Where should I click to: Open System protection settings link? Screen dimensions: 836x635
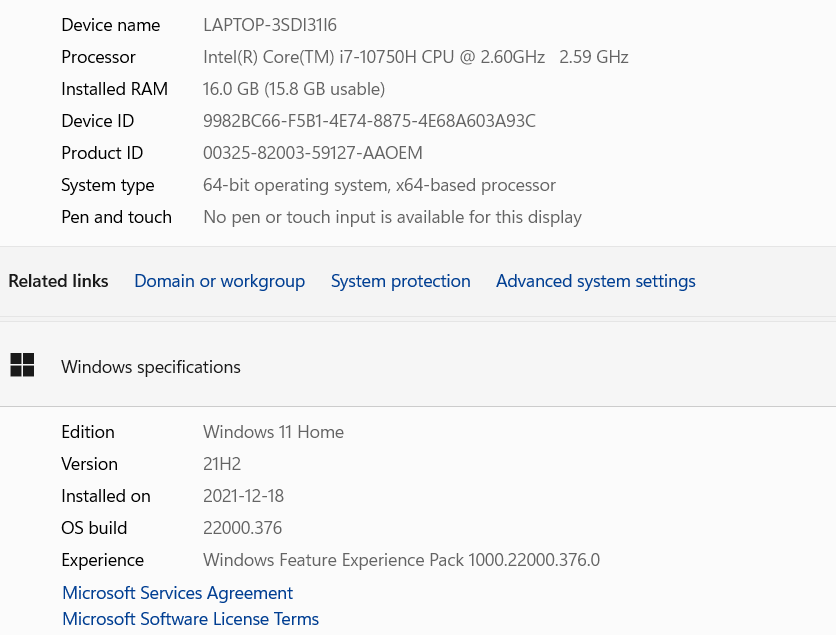(400, 281)
